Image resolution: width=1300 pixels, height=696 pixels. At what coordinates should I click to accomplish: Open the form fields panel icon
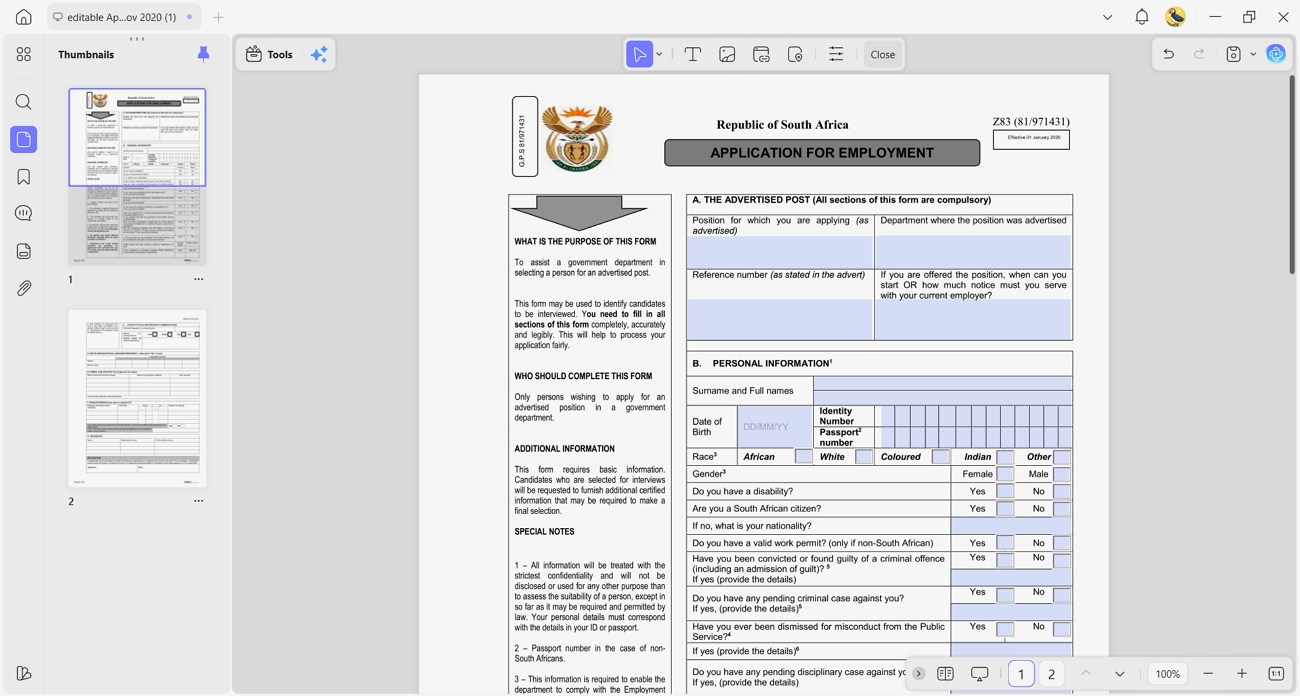24,251
